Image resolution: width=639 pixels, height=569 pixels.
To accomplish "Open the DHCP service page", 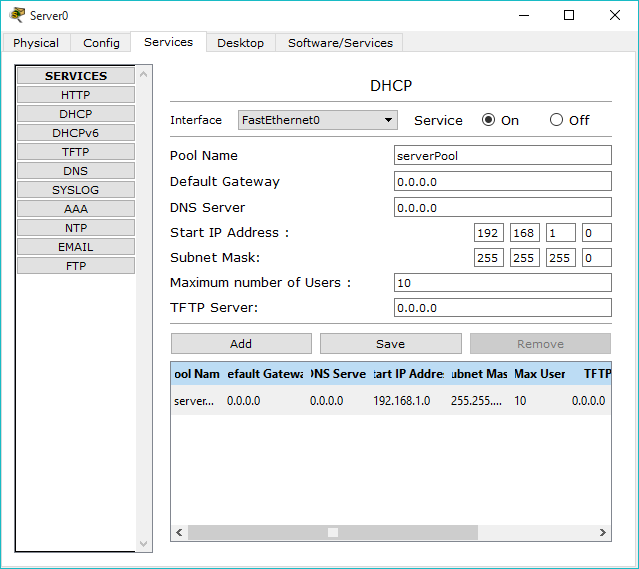I will coord(76,114).
